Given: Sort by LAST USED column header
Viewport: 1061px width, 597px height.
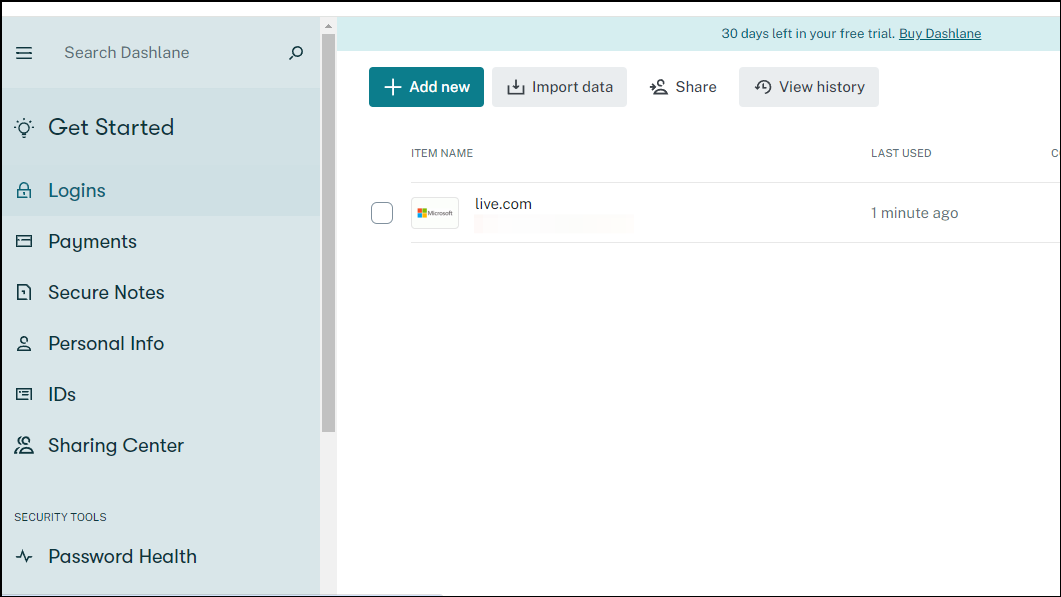Looking at the screenshot, I should (x=901, y=153).
